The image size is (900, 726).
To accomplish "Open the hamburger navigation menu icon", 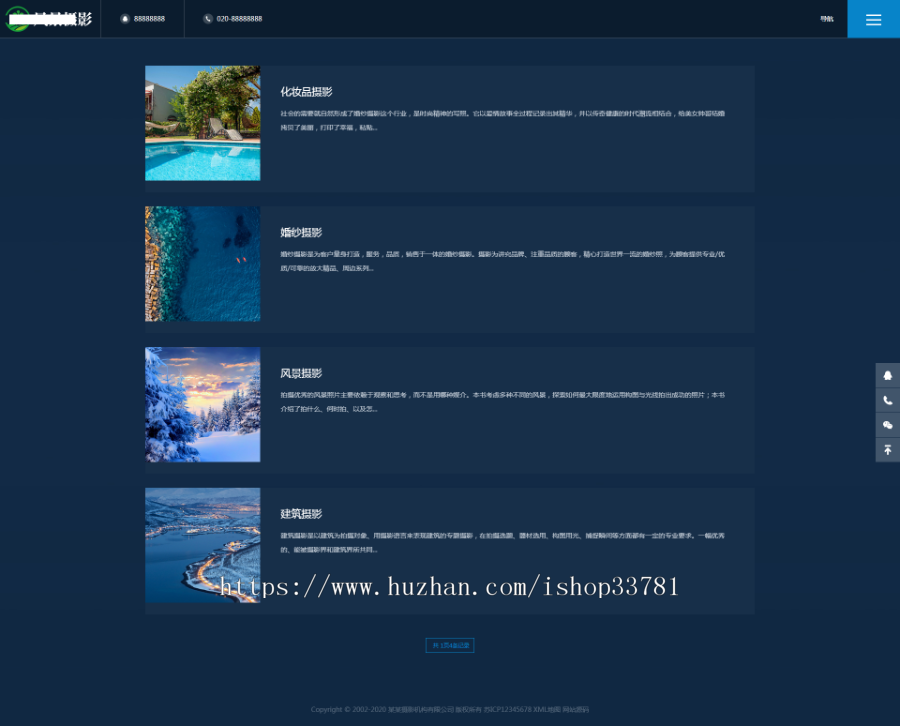I will [873, 18].
